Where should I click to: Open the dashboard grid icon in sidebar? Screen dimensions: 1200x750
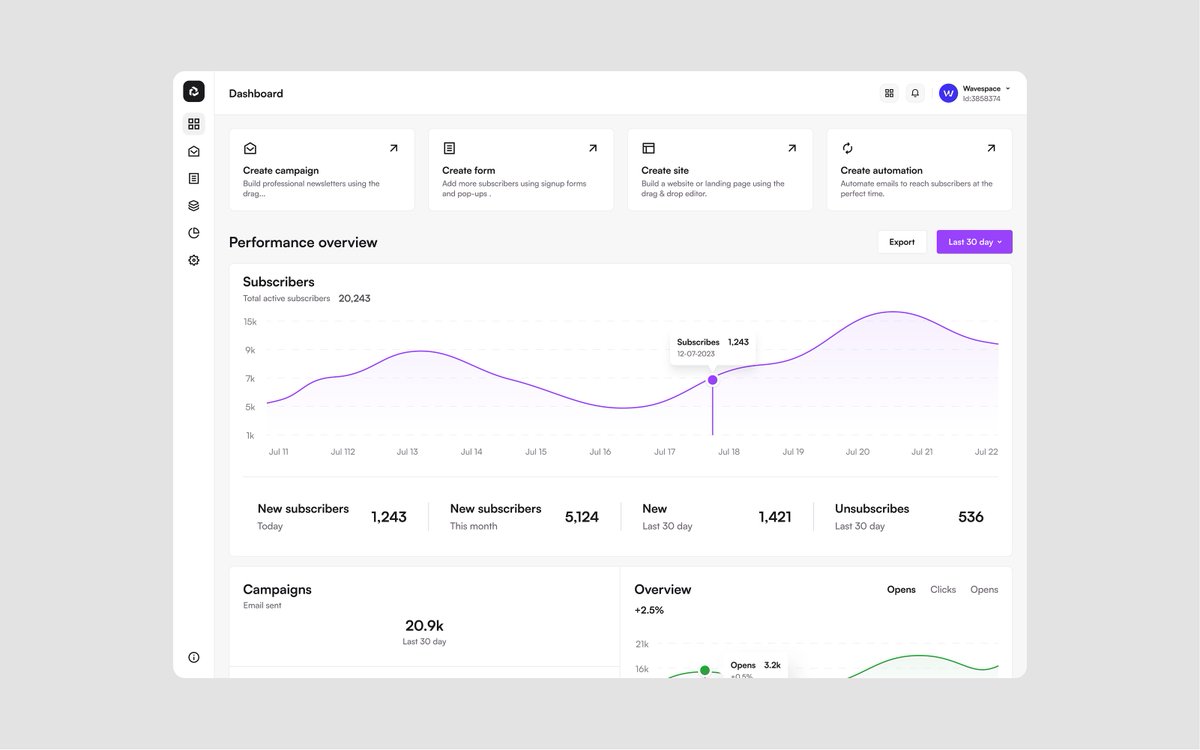click(194, 124)
